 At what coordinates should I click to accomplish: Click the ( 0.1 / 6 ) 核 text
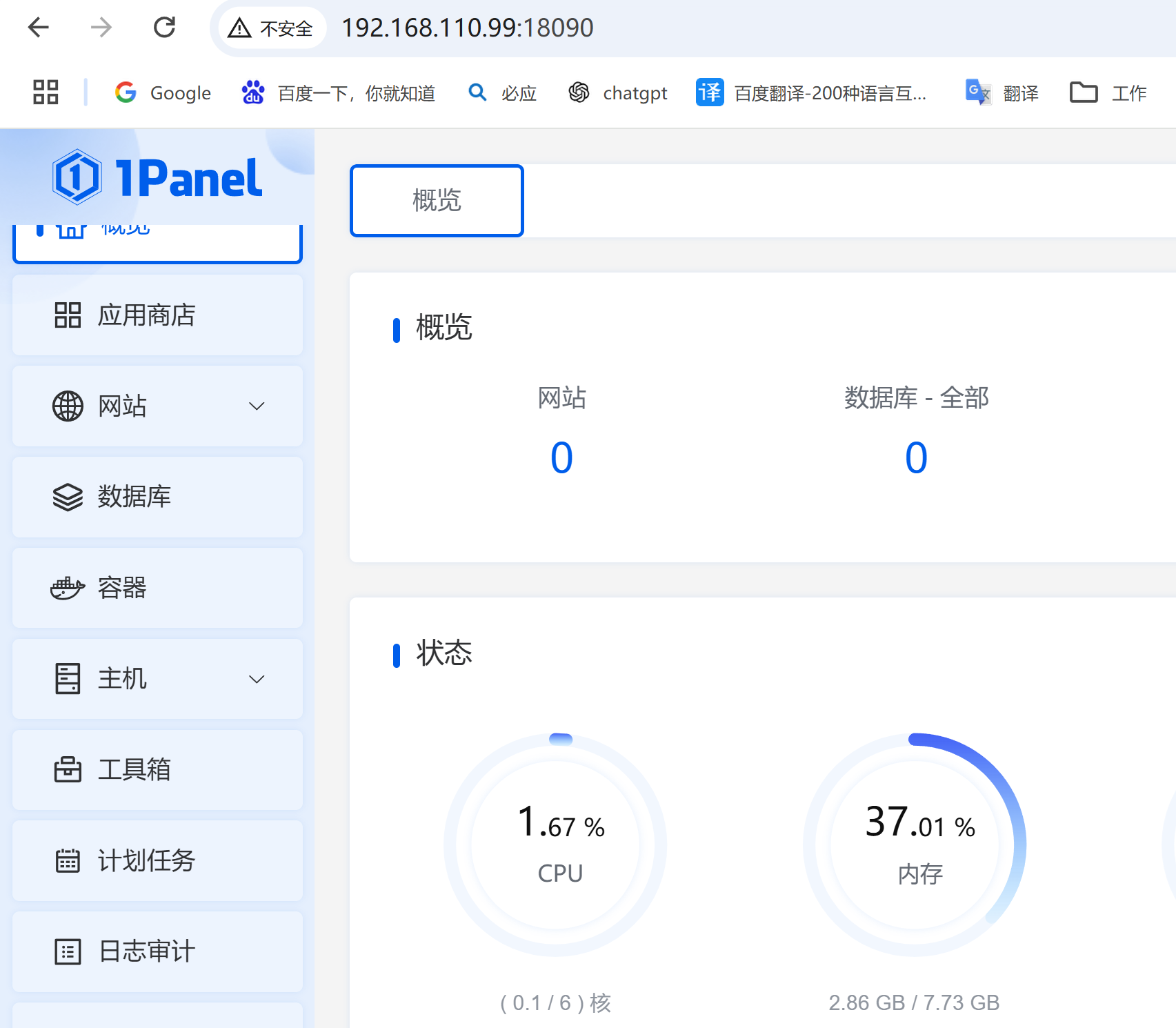click(556, 1002)
